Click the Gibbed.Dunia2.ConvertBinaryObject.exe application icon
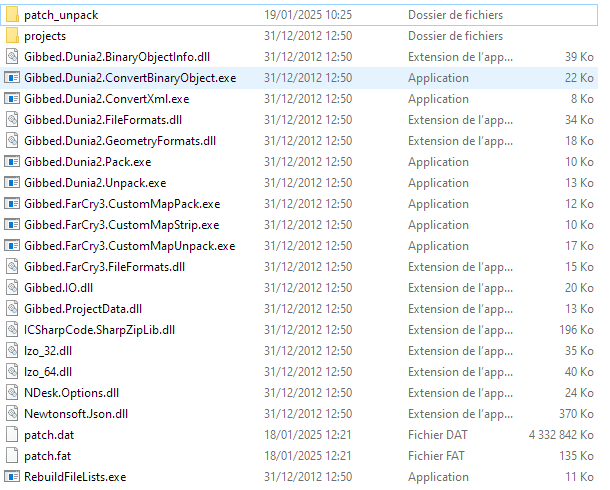 point(12,78)
